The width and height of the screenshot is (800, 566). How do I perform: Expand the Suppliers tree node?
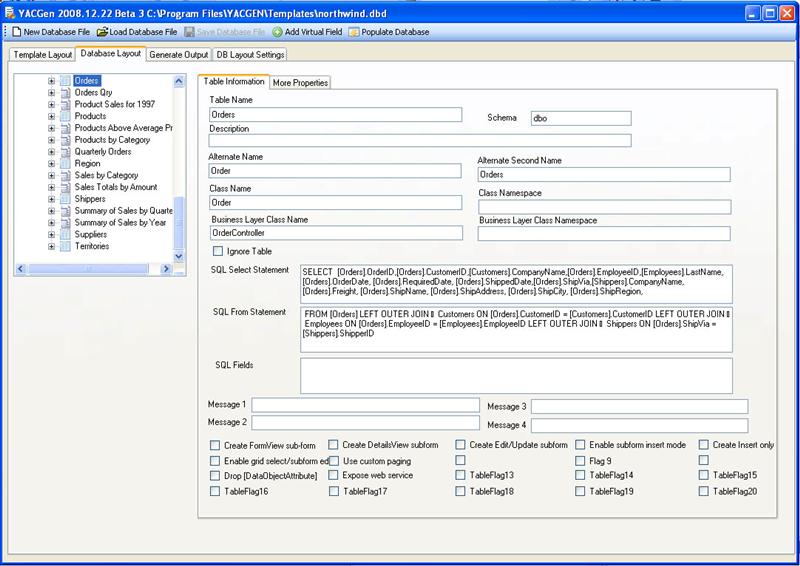tap(51, 235)
